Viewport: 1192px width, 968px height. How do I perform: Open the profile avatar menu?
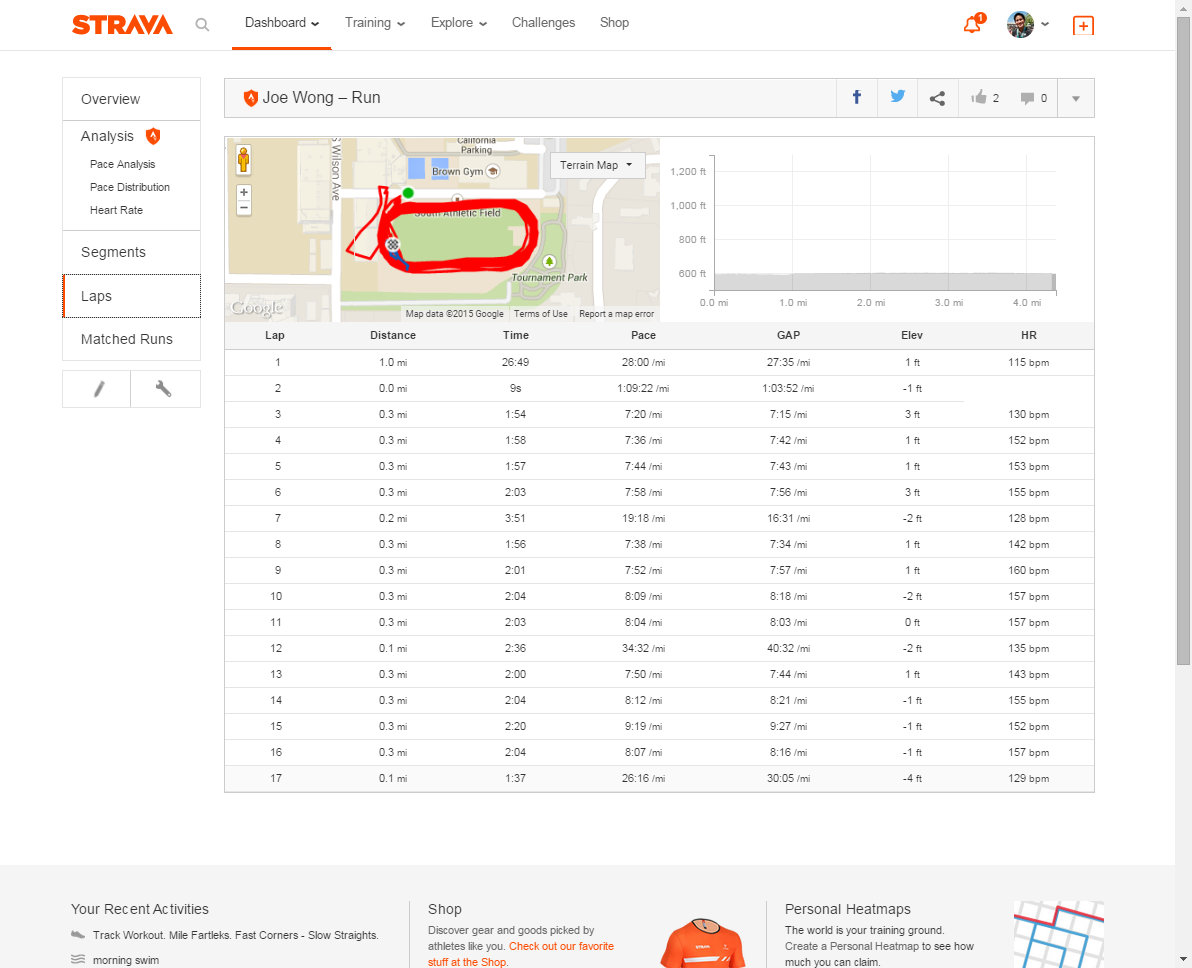coord(1027,25)
